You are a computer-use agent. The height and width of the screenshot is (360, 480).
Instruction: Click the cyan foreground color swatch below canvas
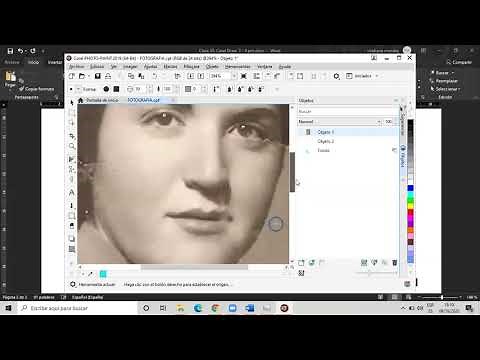tap(103, 274)
